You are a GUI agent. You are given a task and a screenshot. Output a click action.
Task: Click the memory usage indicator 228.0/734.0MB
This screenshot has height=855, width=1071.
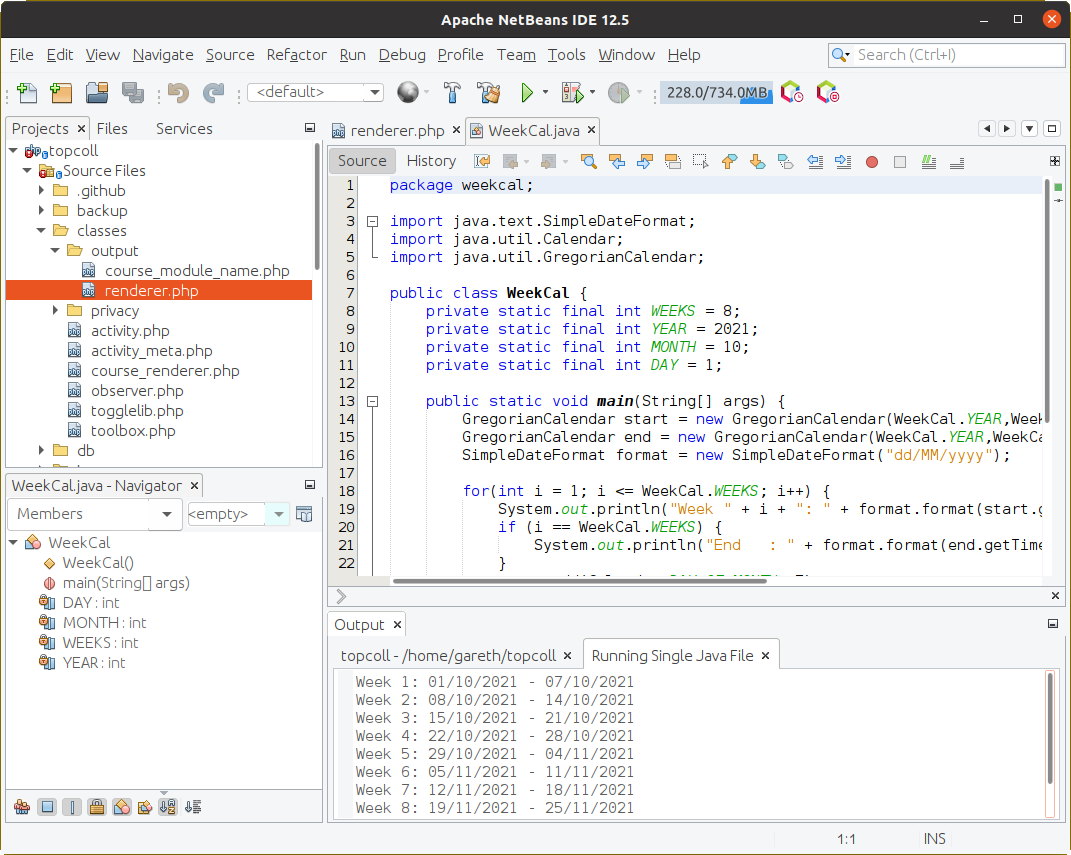[717, 92]
